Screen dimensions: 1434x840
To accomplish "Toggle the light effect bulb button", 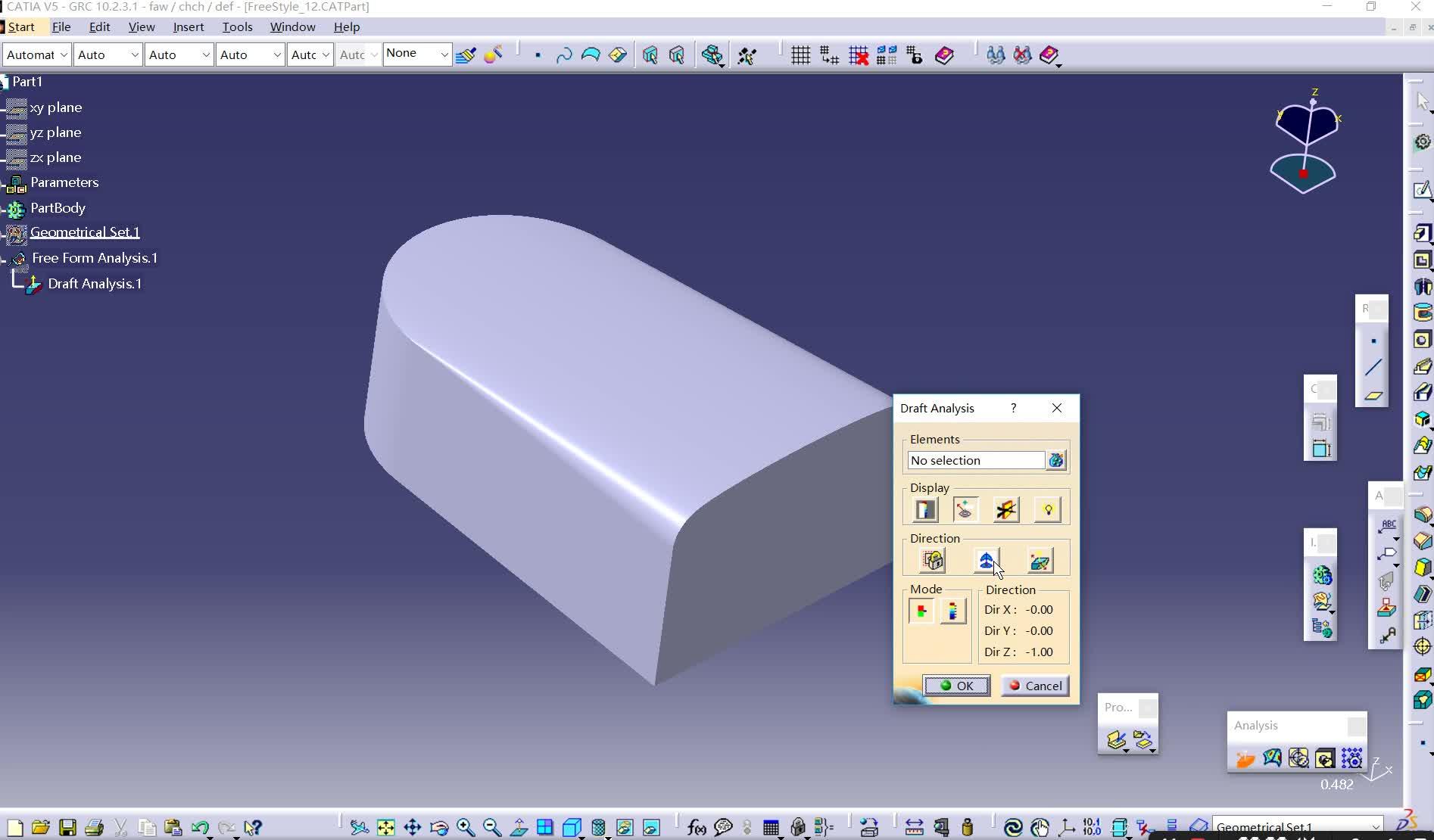I will point(1048,510).
